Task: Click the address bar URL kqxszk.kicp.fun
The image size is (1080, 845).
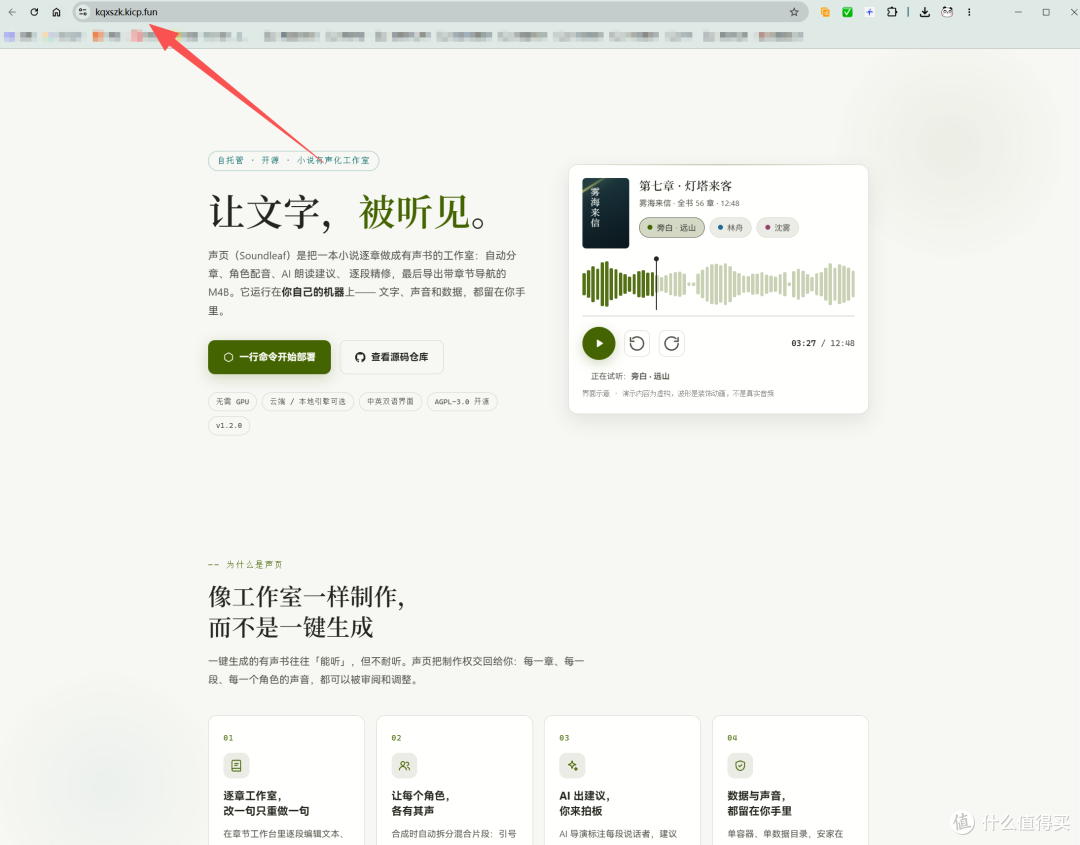Action: 126,12
